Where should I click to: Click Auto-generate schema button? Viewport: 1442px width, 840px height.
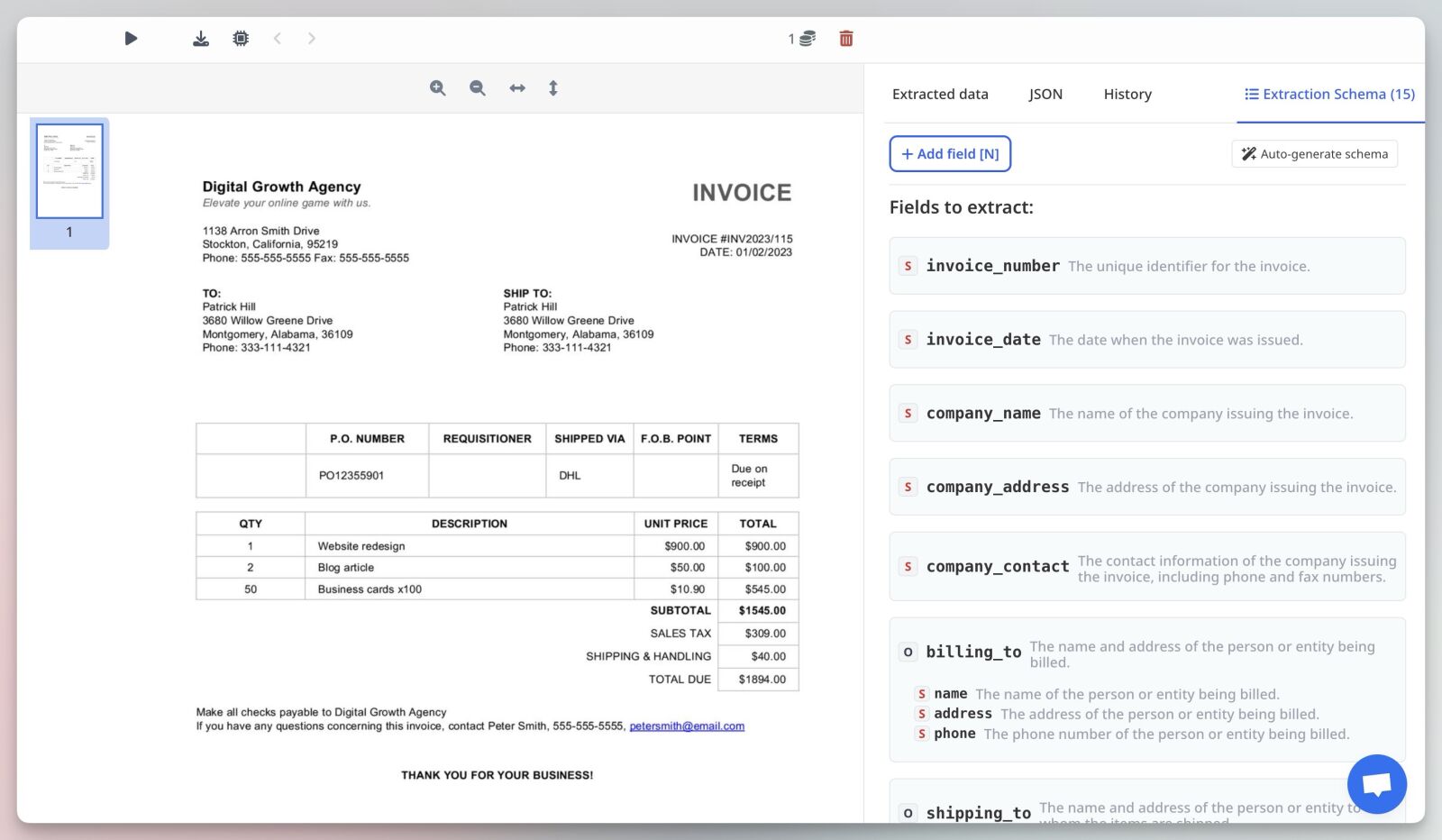[x=1315, y=153]
